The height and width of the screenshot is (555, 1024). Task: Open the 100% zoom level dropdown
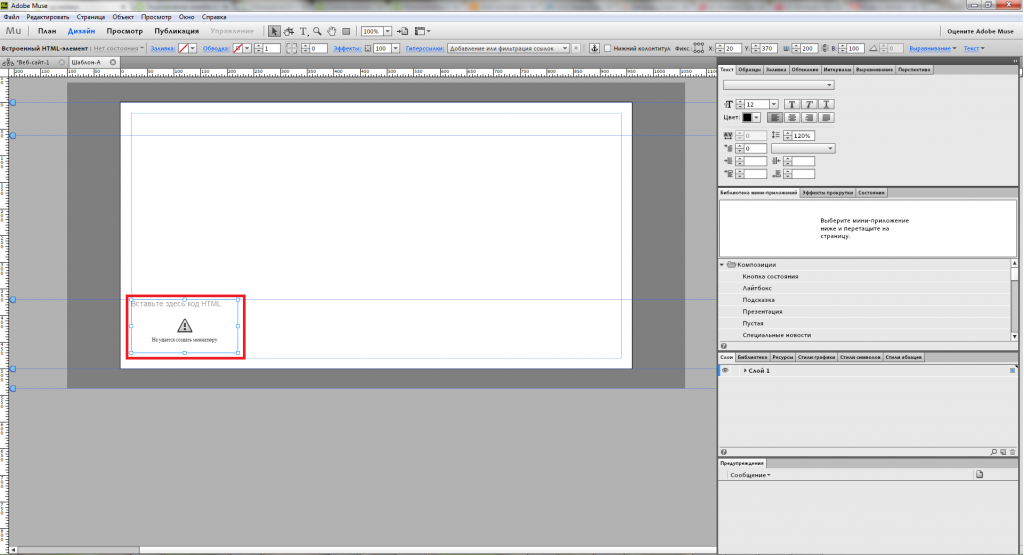click(x=387, y=31)
